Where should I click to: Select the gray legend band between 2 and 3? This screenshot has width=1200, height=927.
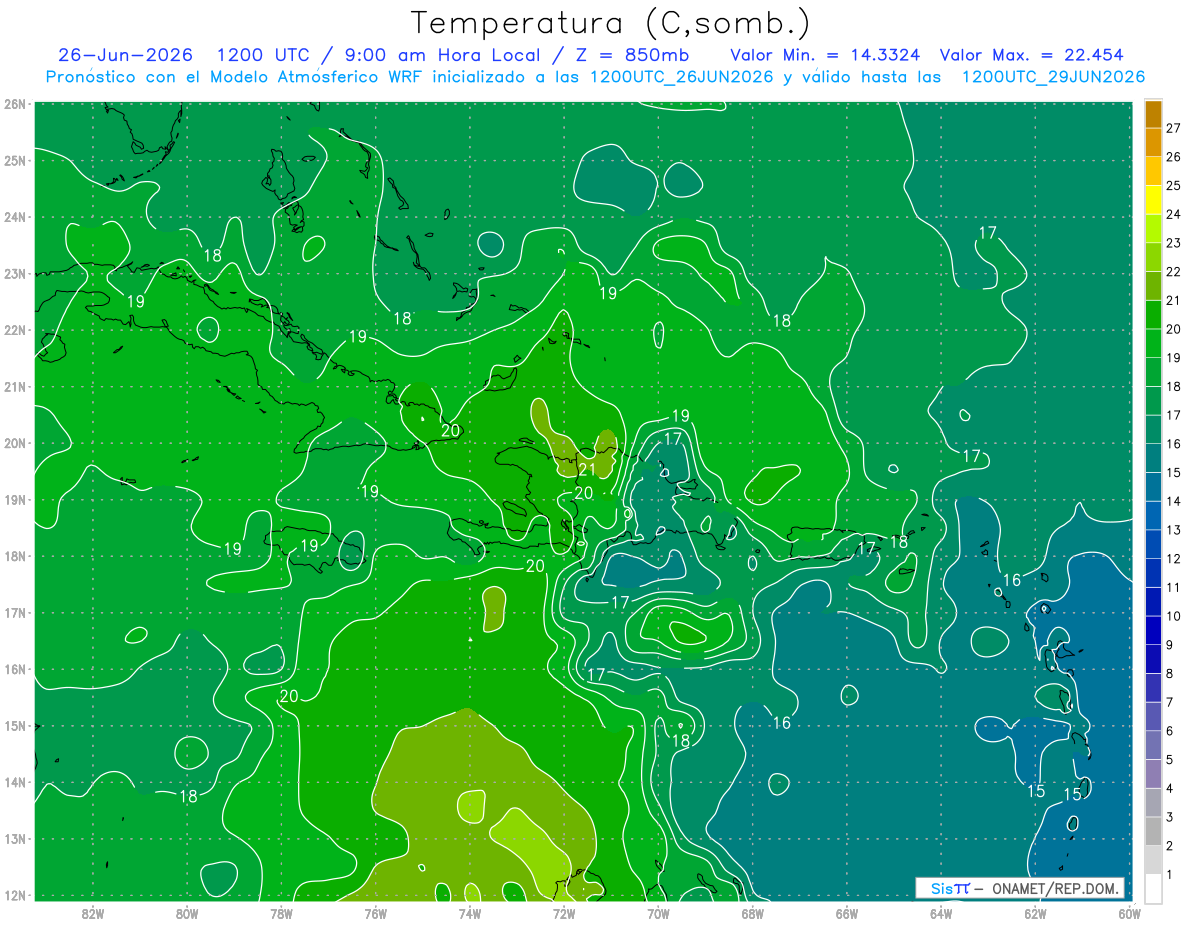(x=1153, y=831)
